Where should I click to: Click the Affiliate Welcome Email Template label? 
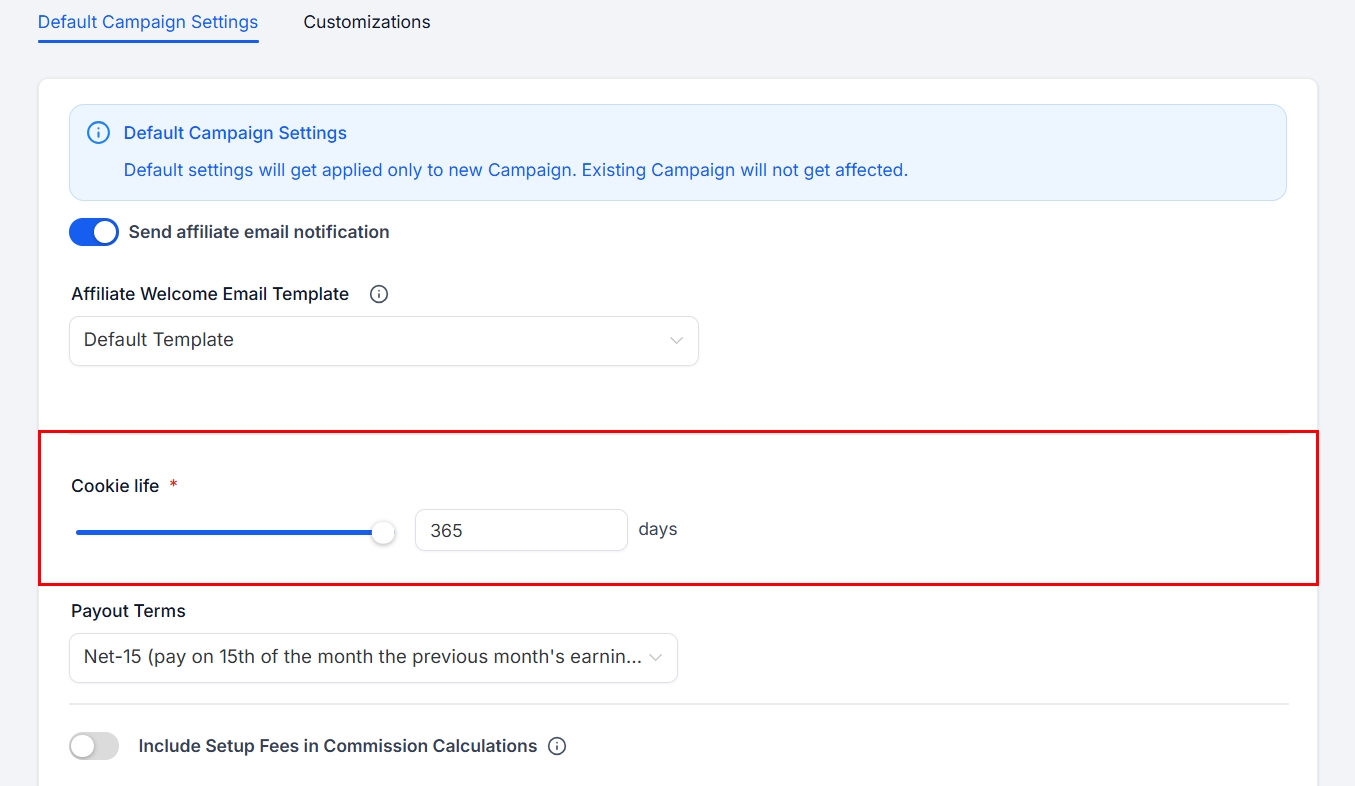click(x=210, y=294)
